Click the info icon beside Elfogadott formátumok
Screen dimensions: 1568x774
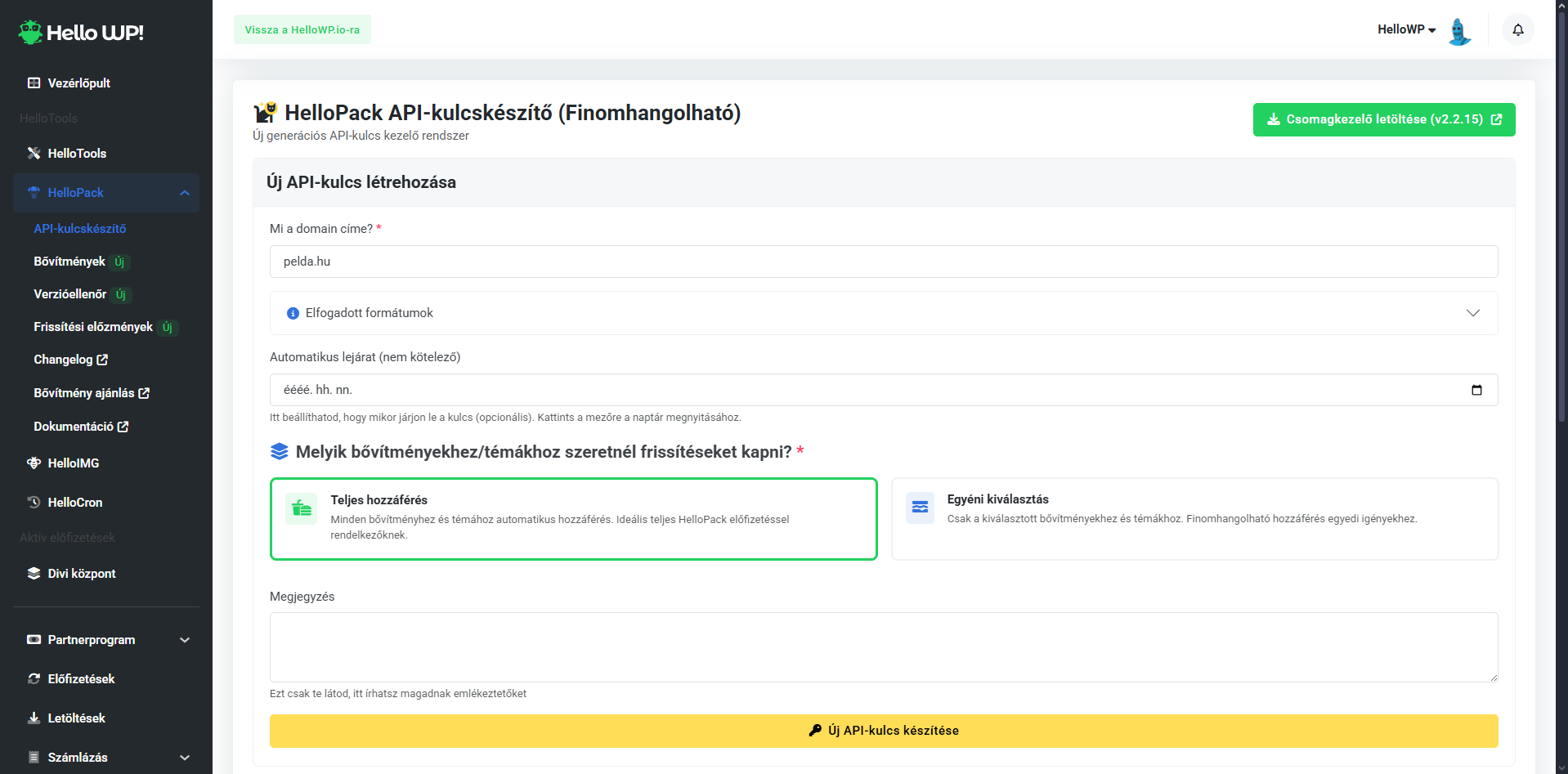293,314
